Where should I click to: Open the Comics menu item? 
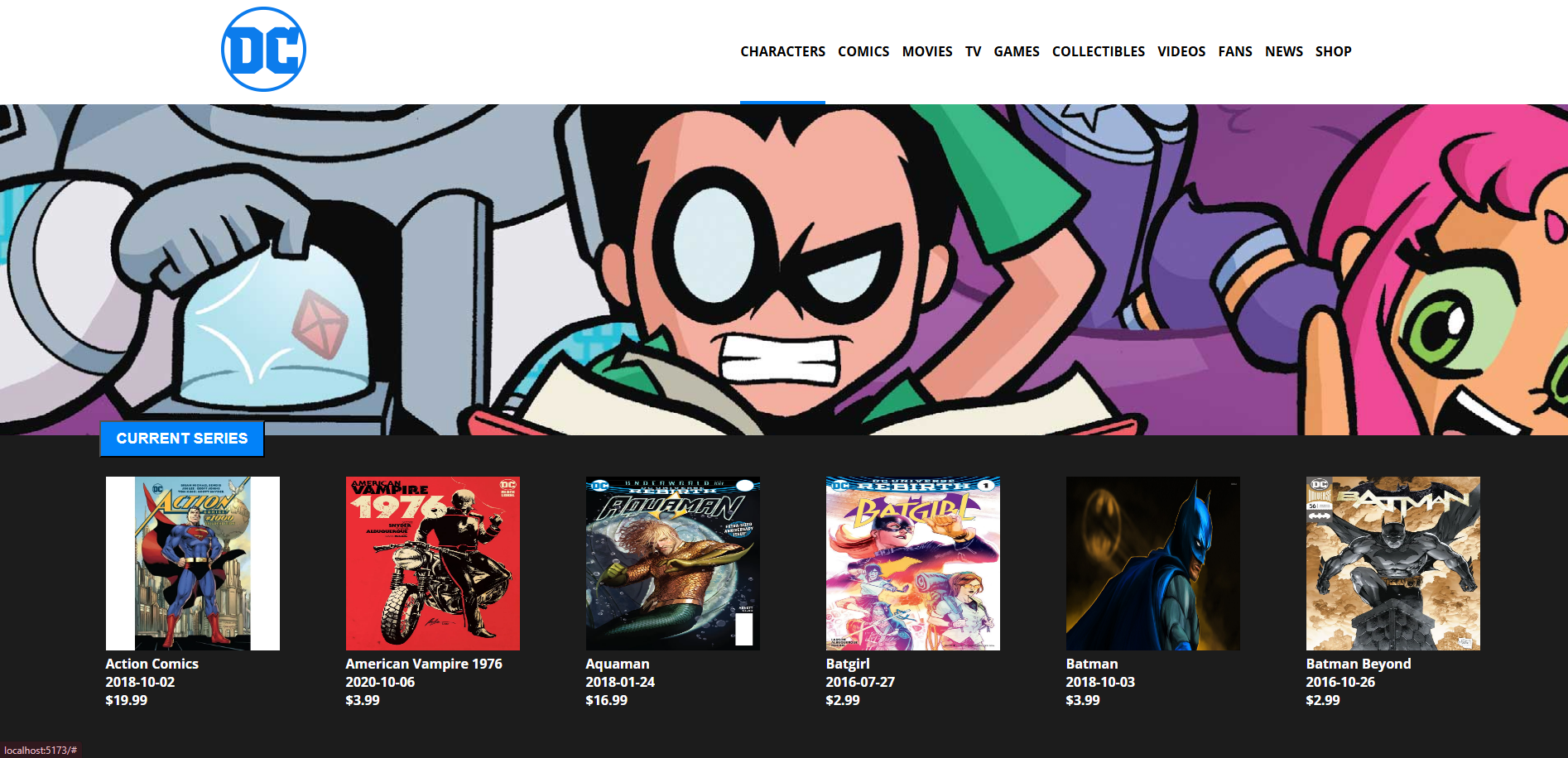863,51
